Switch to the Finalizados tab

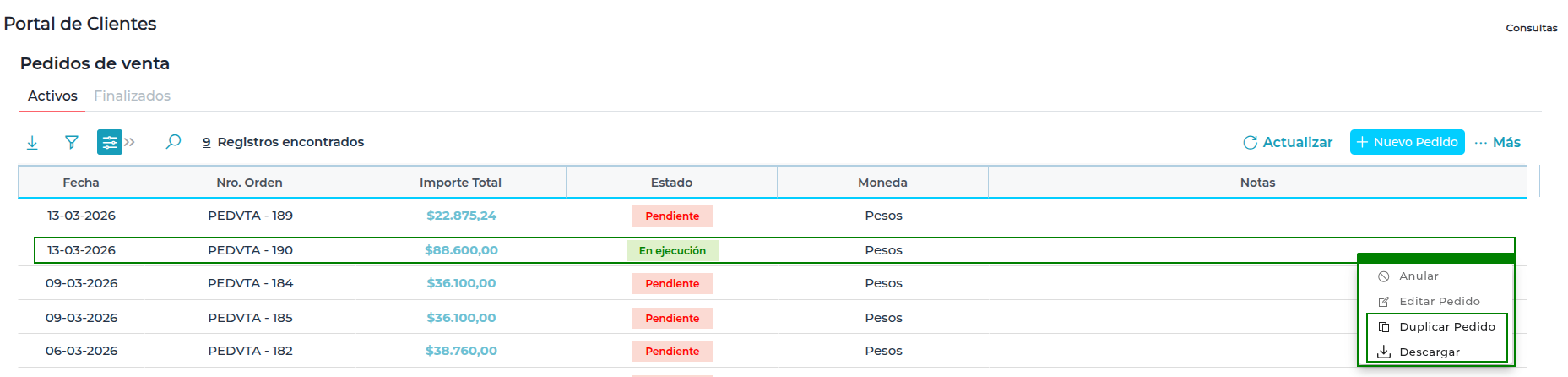[132, 96]
